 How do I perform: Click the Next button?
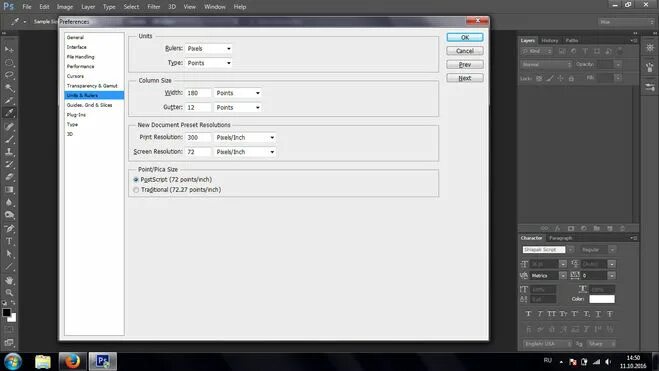pos(465,78)
